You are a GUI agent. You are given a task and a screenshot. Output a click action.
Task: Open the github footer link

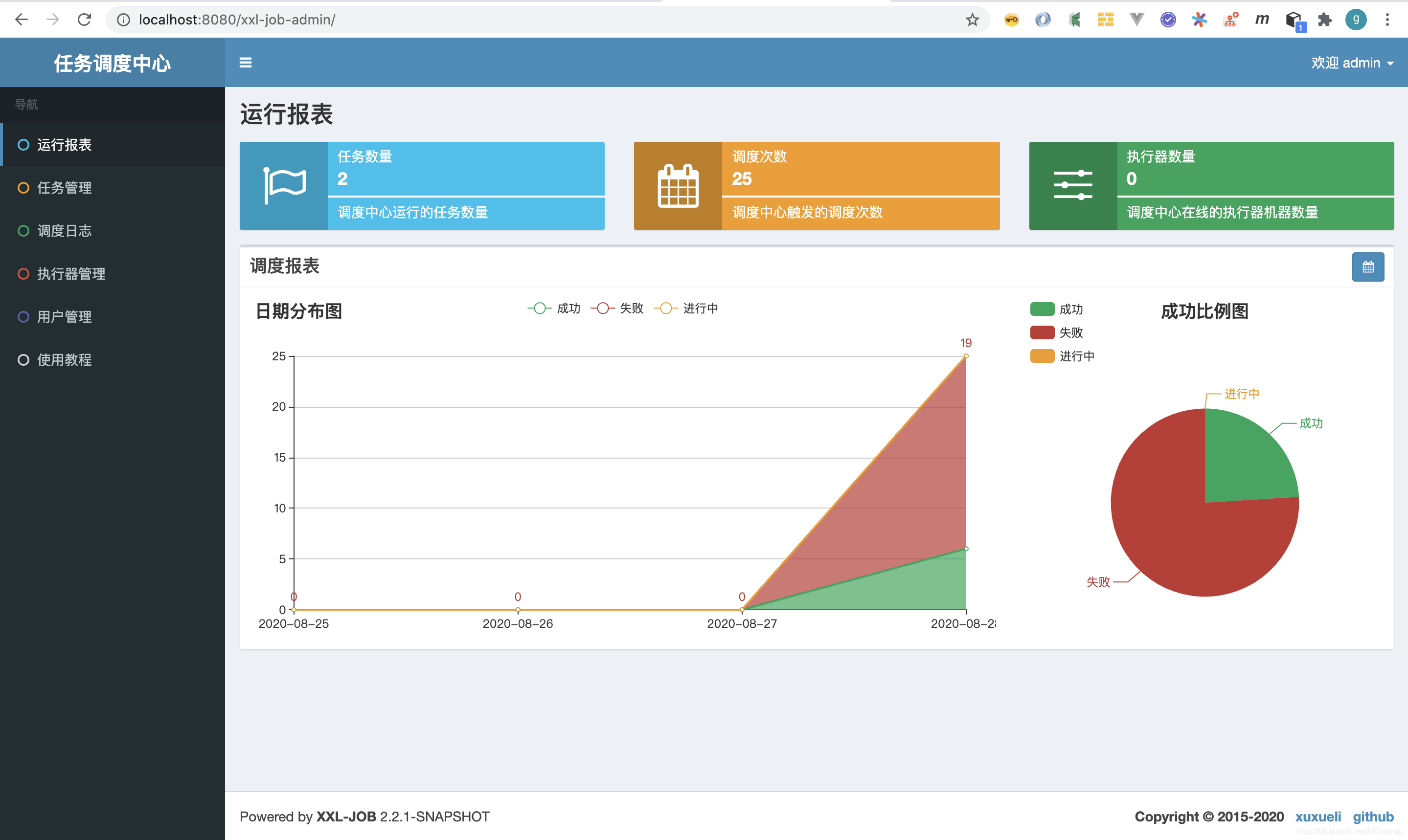1373,817
